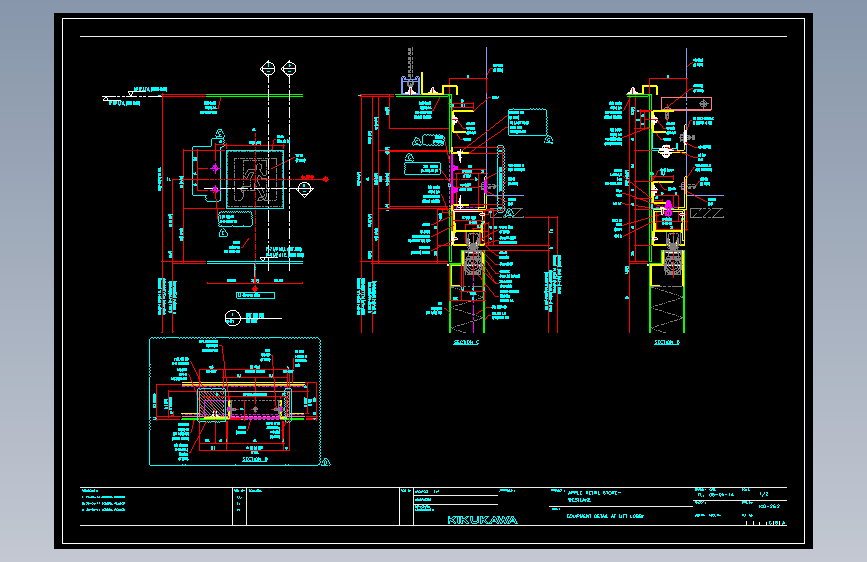The image size is (867, 562).
Task: Select the left grid bubble at top
Action: click(268, 69)
